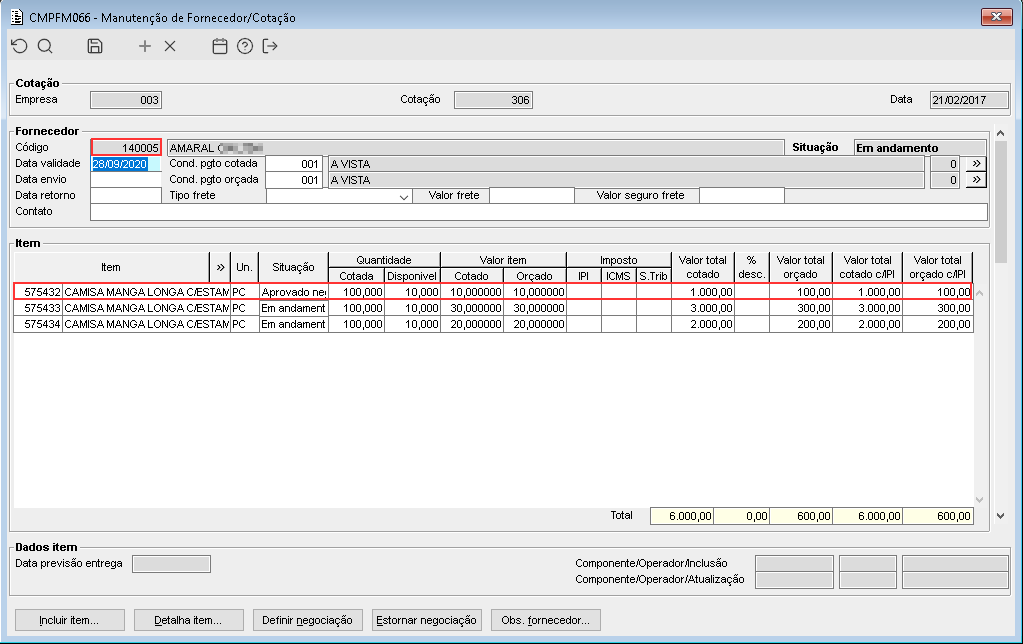The height and width of the screenshot is (644, 1023).
Task: Save using the floppy disk icon
Action: pos(95,46)
